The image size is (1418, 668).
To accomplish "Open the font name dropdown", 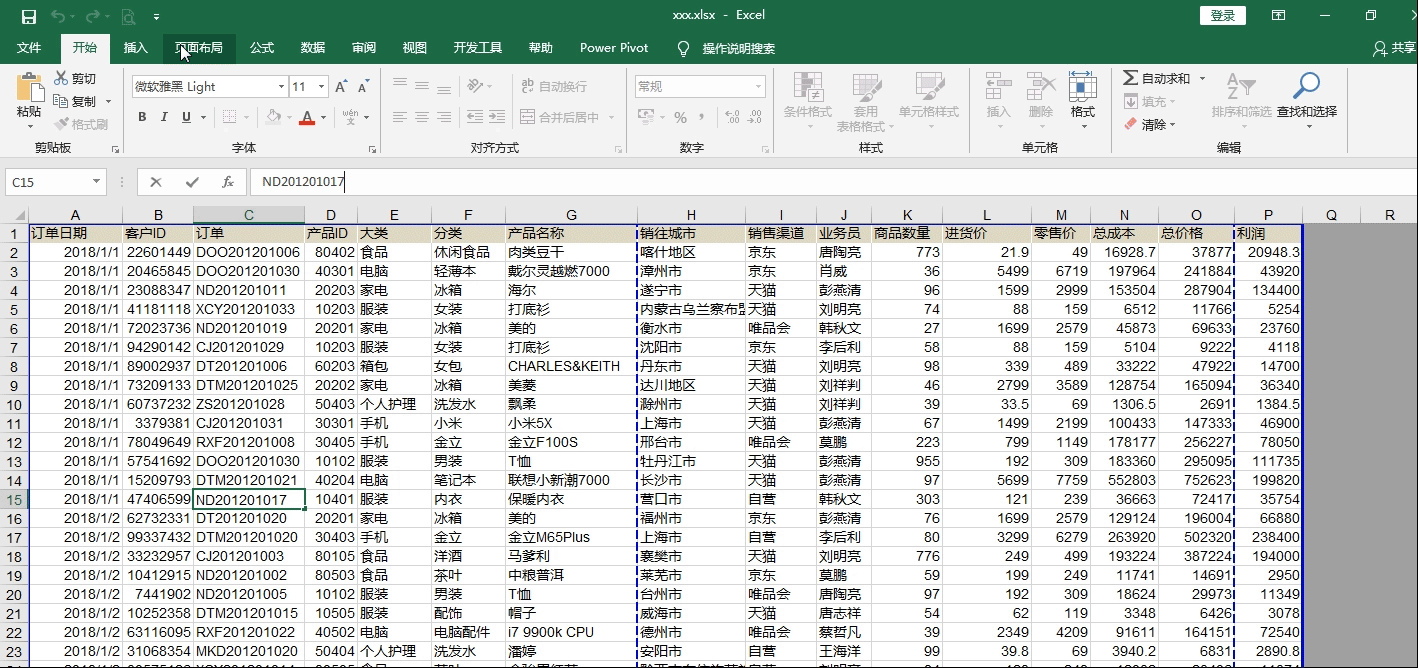I will (x=281, y=87).
